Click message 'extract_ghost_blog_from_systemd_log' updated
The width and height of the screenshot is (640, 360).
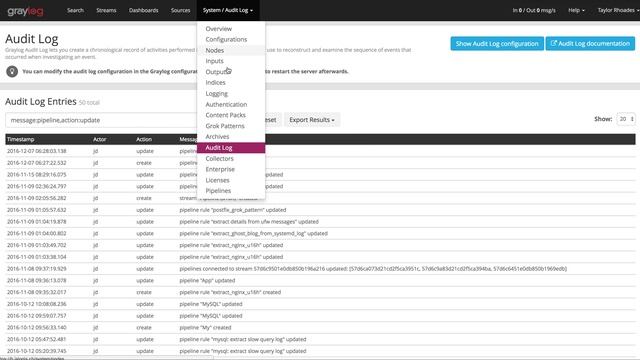(x=253, y=233)
